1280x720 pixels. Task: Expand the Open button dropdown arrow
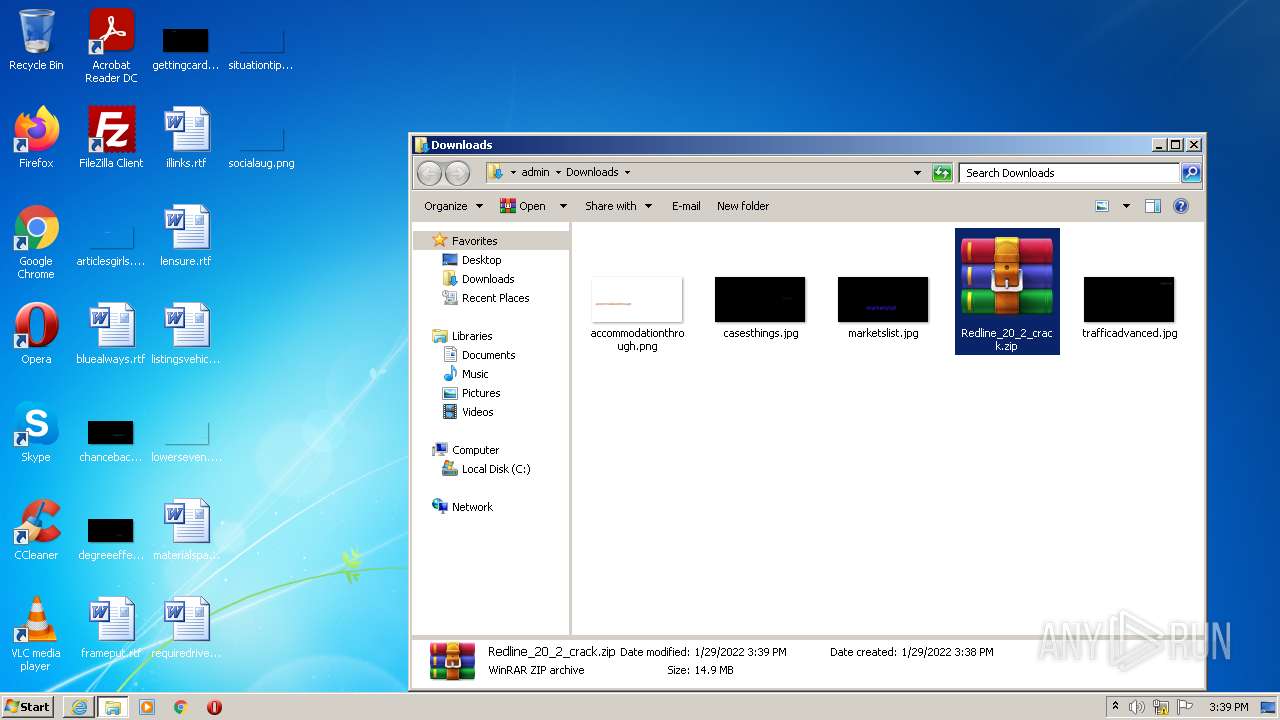563,206
